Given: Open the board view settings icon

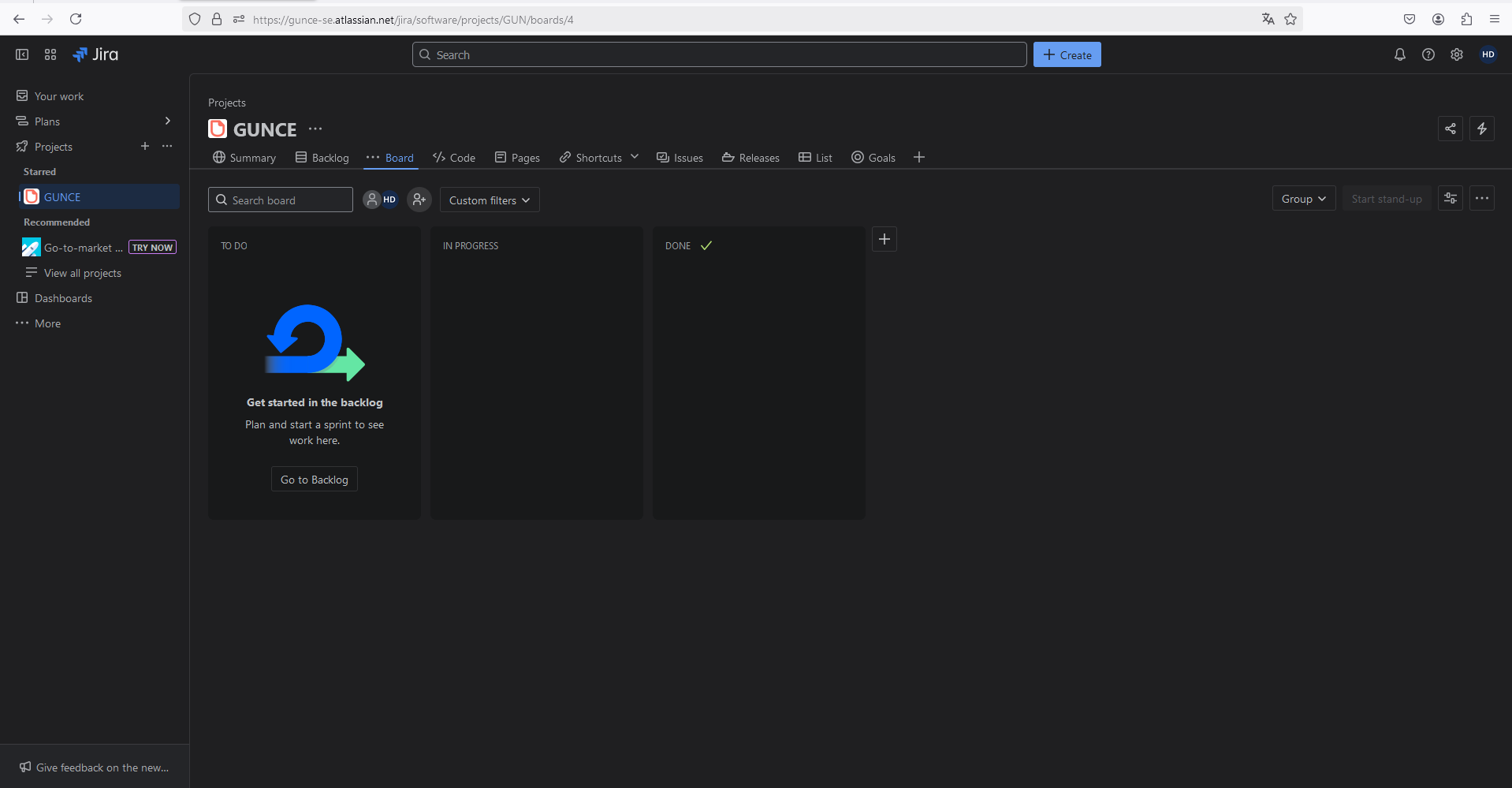Looking at the screenshot, I should tap(1451, 199).
